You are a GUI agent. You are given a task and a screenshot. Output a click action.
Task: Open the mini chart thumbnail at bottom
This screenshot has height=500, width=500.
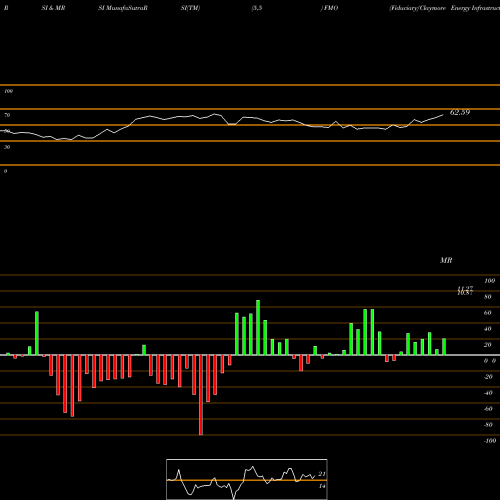[247, 479]
